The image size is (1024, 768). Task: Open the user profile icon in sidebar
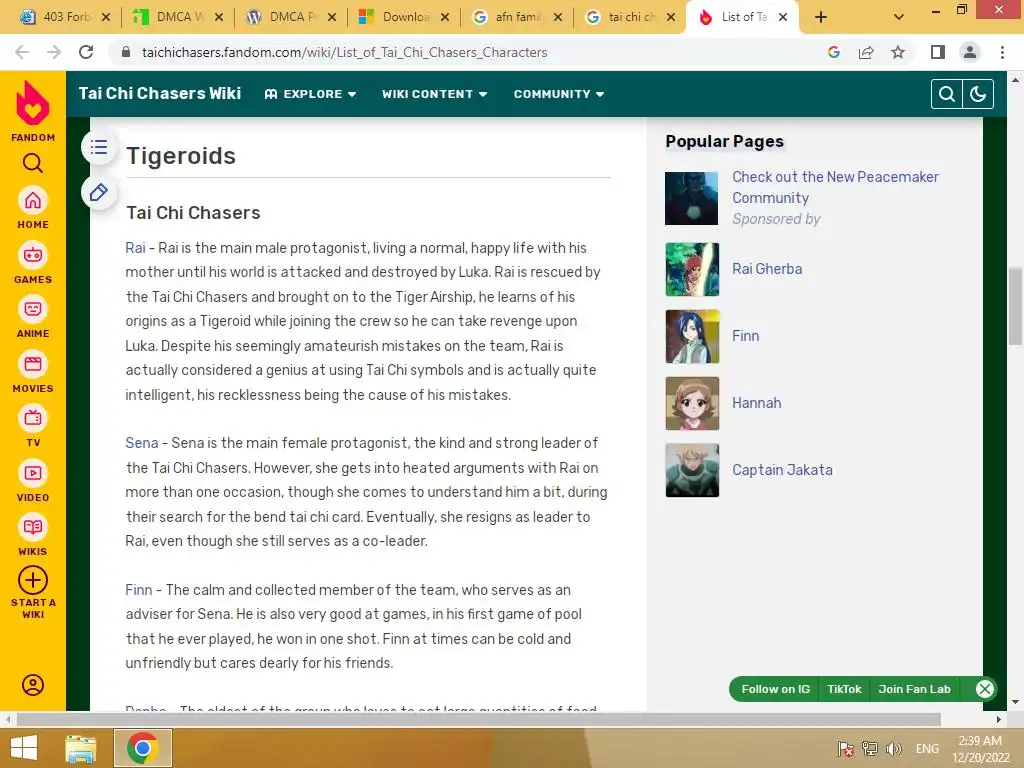33,685
